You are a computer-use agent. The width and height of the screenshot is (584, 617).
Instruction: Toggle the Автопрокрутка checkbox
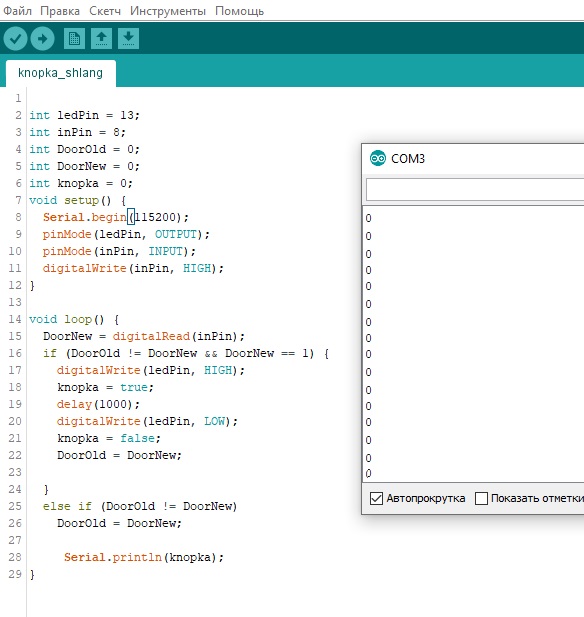coord(376,499)
